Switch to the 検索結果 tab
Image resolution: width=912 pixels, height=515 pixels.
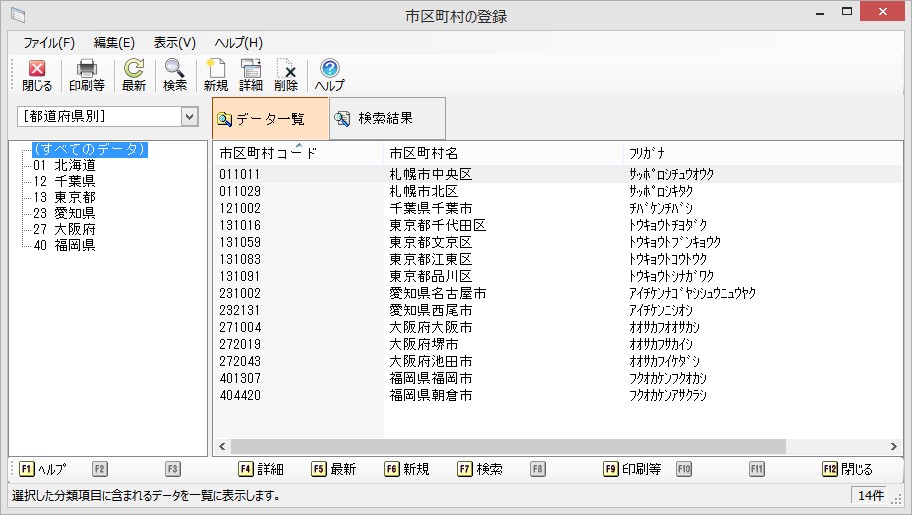point(385,119)
